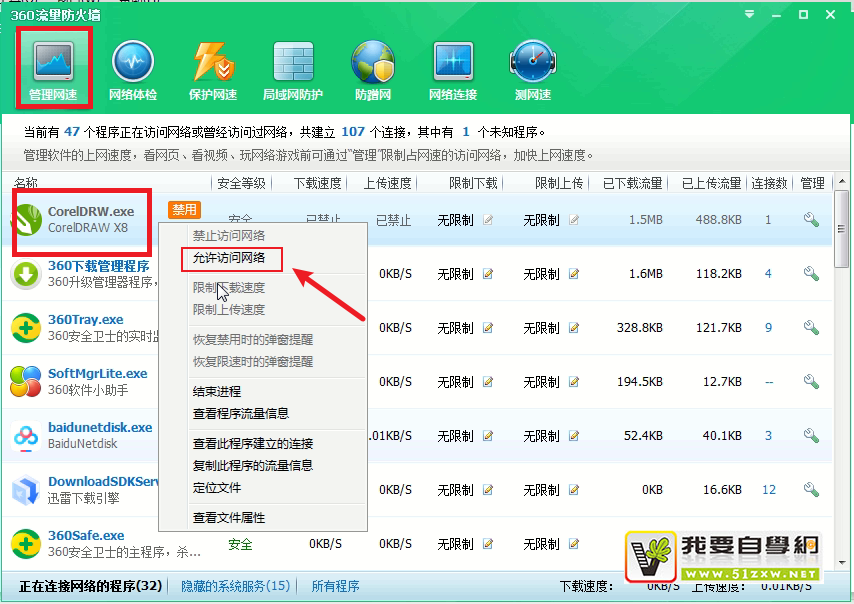This screenshot has width=854, height=604.
Task: Select 查看文件属性 in the context menu
Action: click(x=229, y=517)
